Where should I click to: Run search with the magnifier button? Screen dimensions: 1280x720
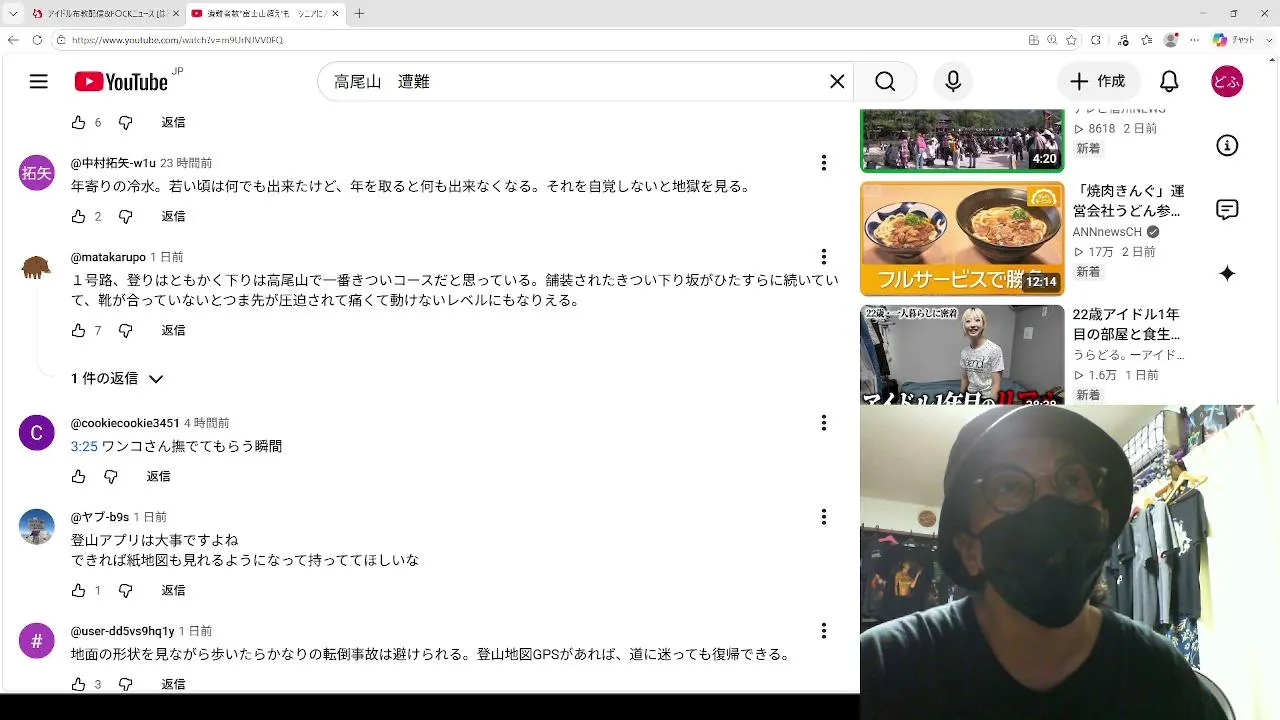[885, 82]
